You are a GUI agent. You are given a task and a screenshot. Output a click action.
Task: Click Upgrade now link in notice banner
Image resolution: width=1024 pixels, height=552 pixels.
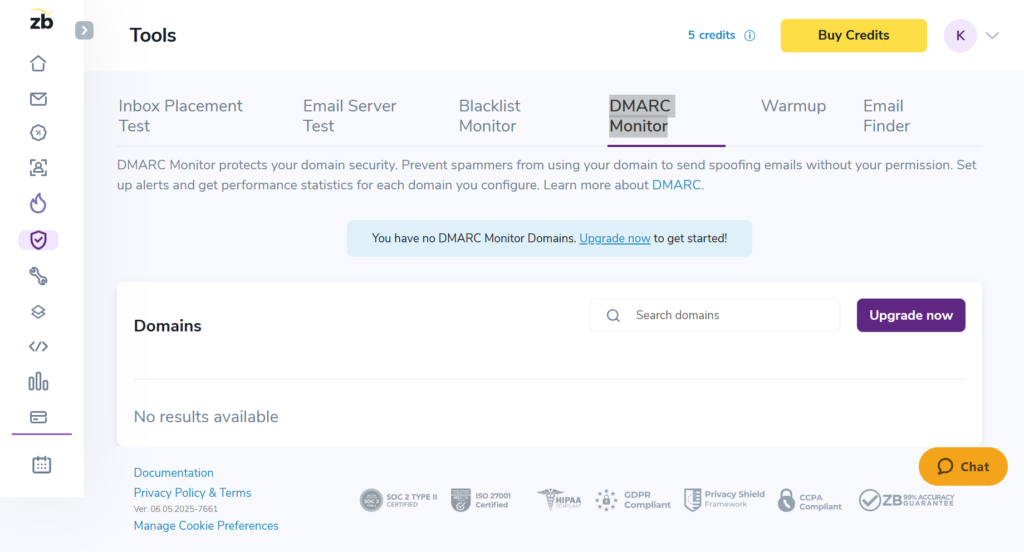point(615,238)
